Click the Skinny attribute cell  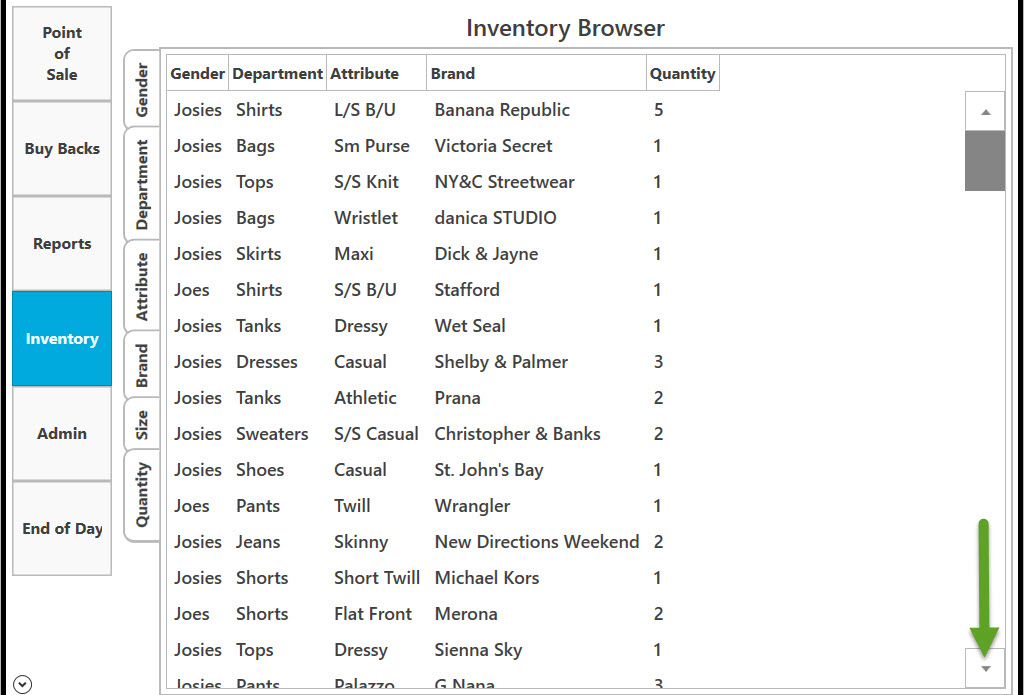coord(361,542)
